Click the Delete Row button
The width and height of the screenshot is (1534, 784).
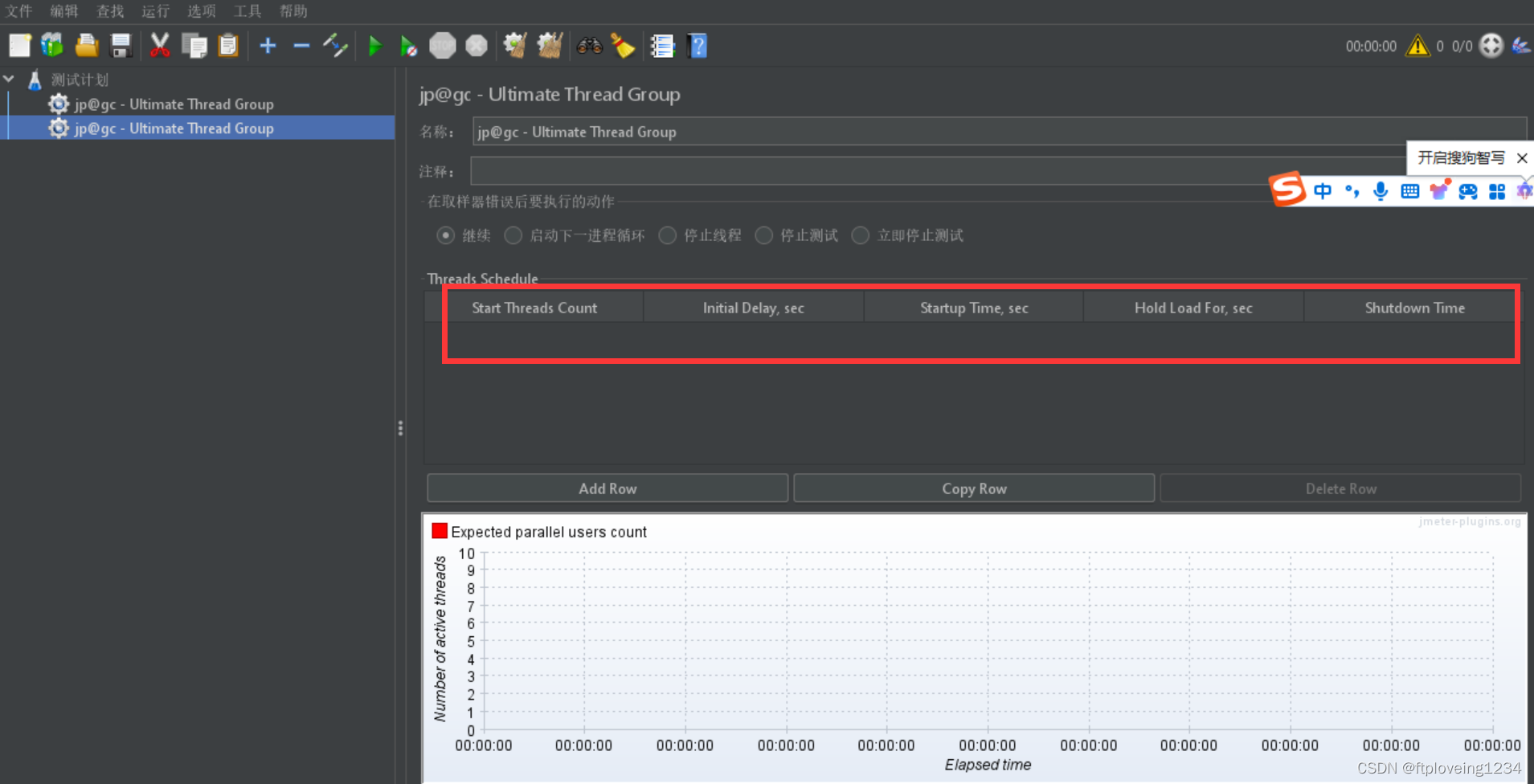[x=1340, y=488]
